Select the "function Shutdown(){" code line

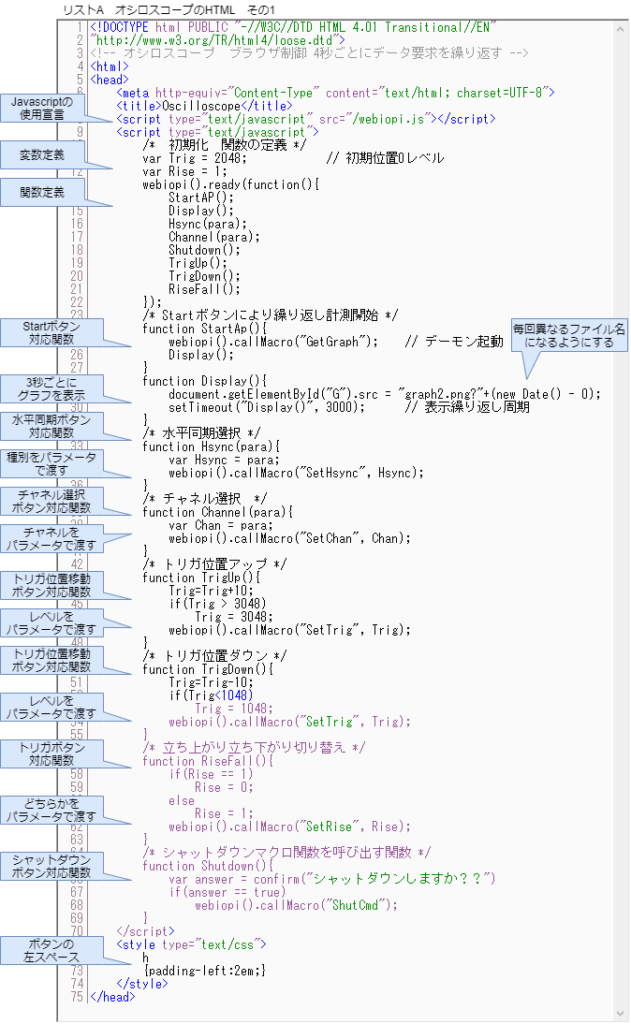pos(207,865)
